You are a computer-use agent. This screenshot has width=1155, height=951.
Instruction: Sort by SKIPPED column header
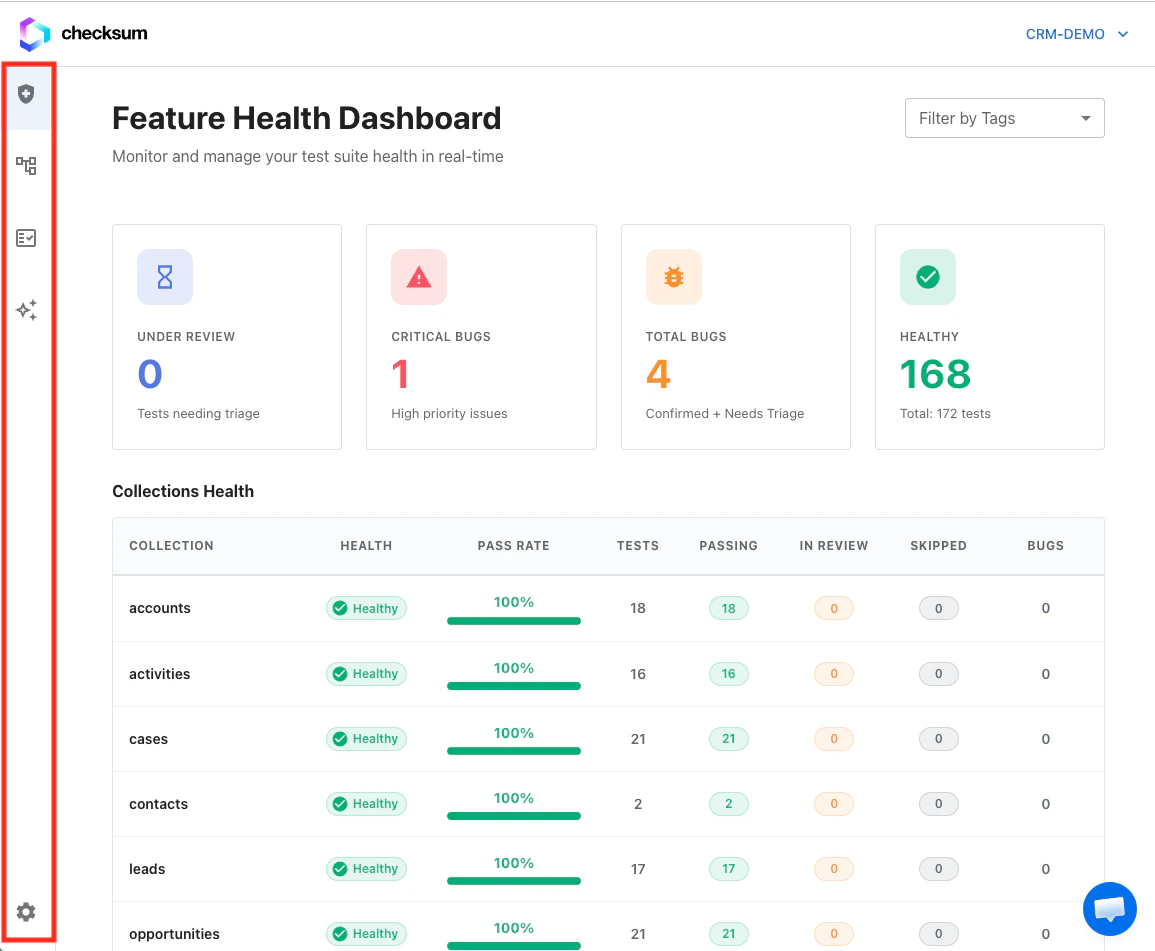[x=938, y=546]
